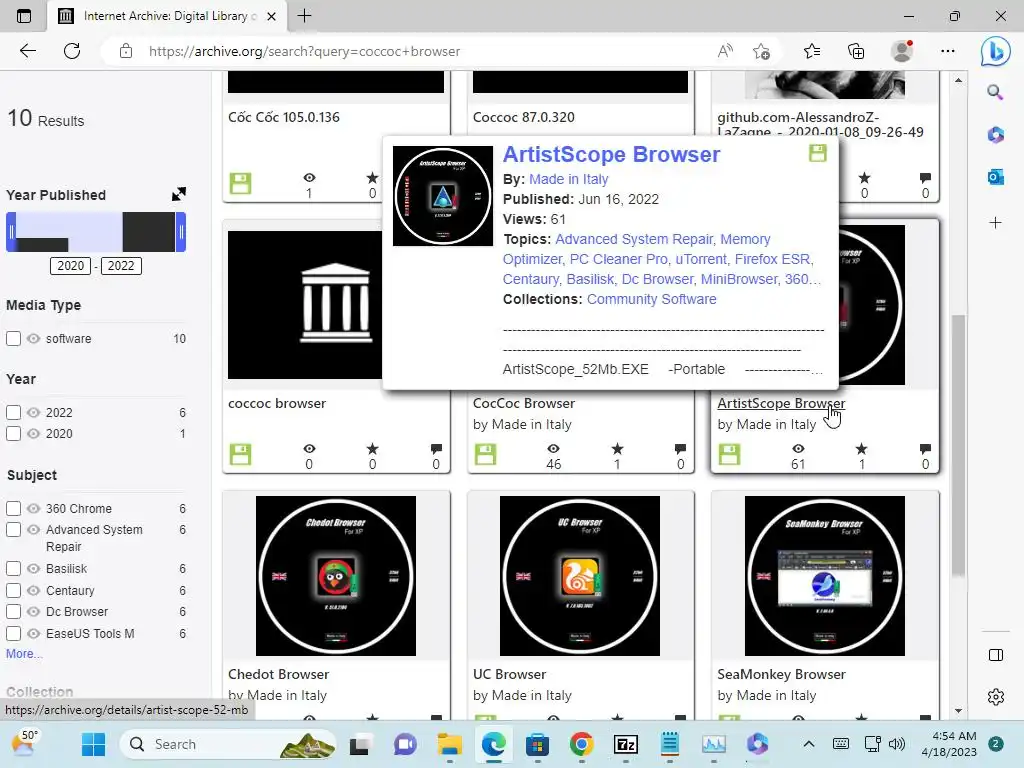Click the browser back arrow
Viewport: 1024px width, 768px height.
tap(27, 51)
